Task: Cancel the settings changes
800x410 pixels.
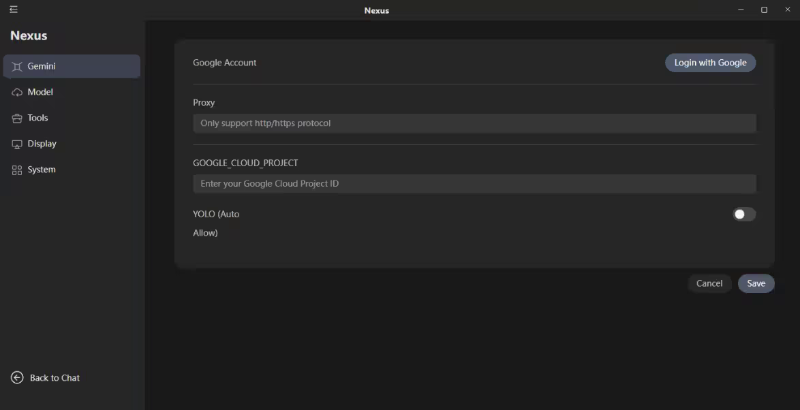Action: click(x=709, y=284)
